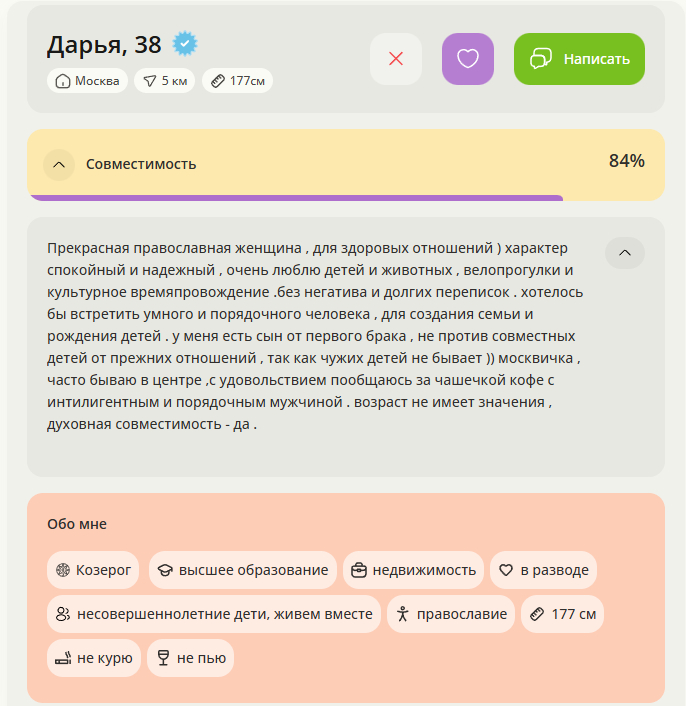Click the blue verified badge next to Дарья
This screenshot has height=706, width=686.
(185, 44)
